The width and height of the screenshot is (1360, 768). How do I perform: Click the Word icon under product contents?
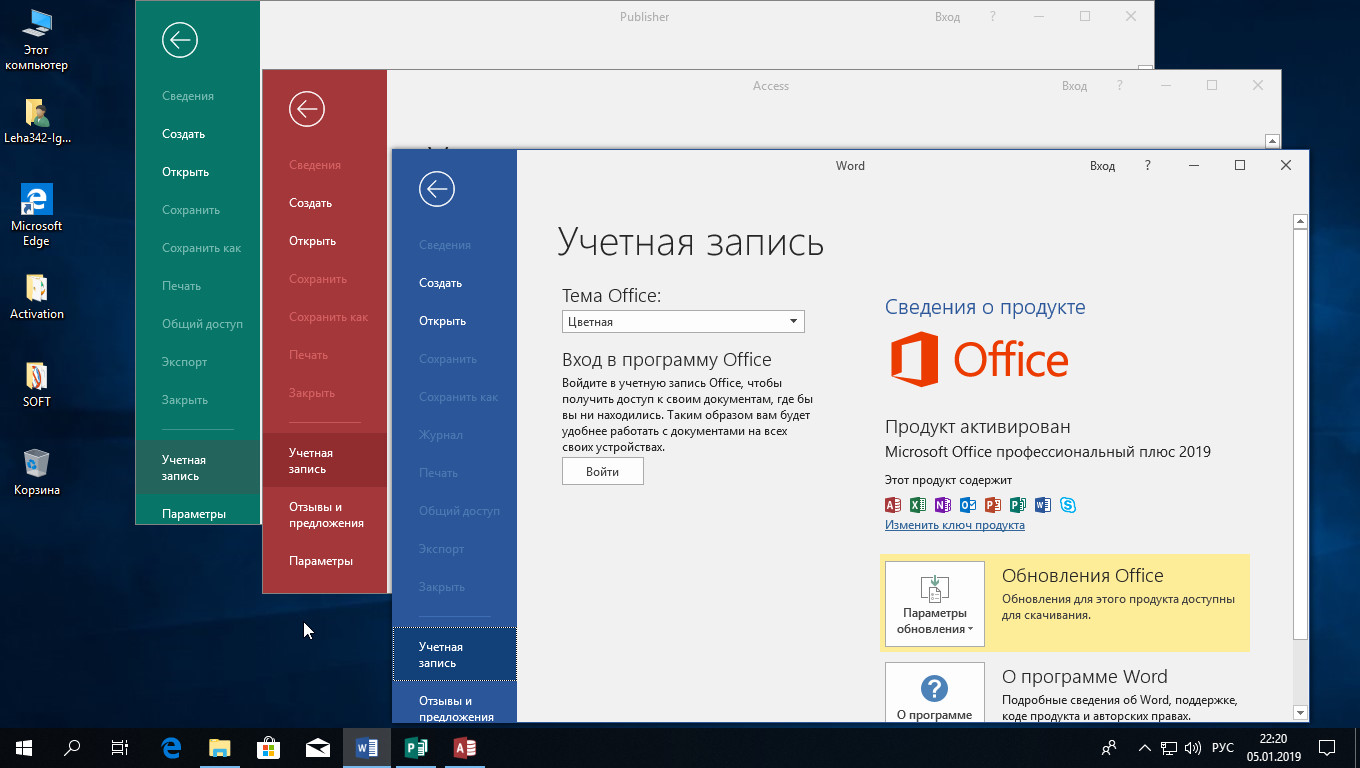point(1043,505)
